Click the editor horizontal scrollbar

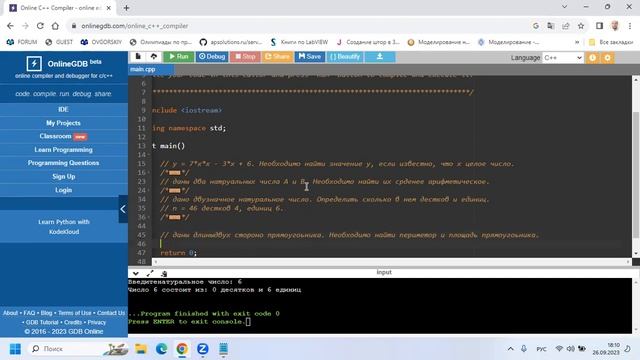point(391,262)
